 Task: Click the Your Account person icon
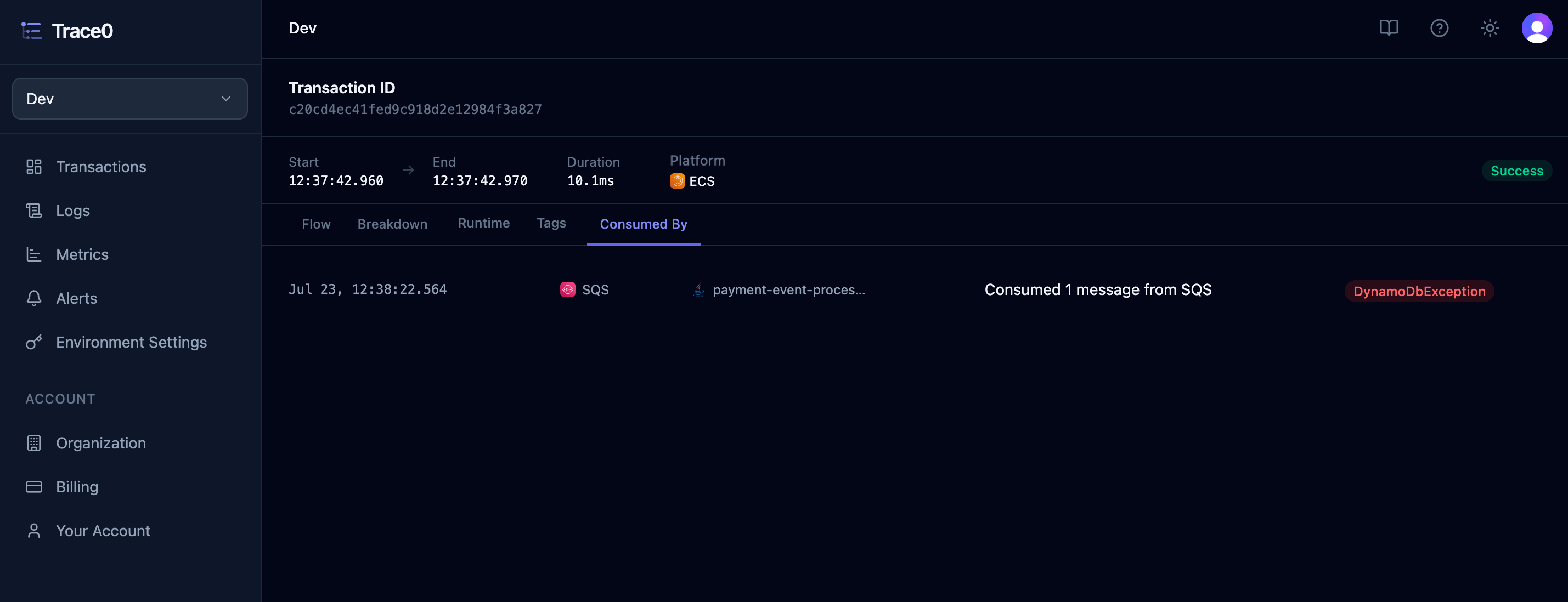tap(34, 530)
